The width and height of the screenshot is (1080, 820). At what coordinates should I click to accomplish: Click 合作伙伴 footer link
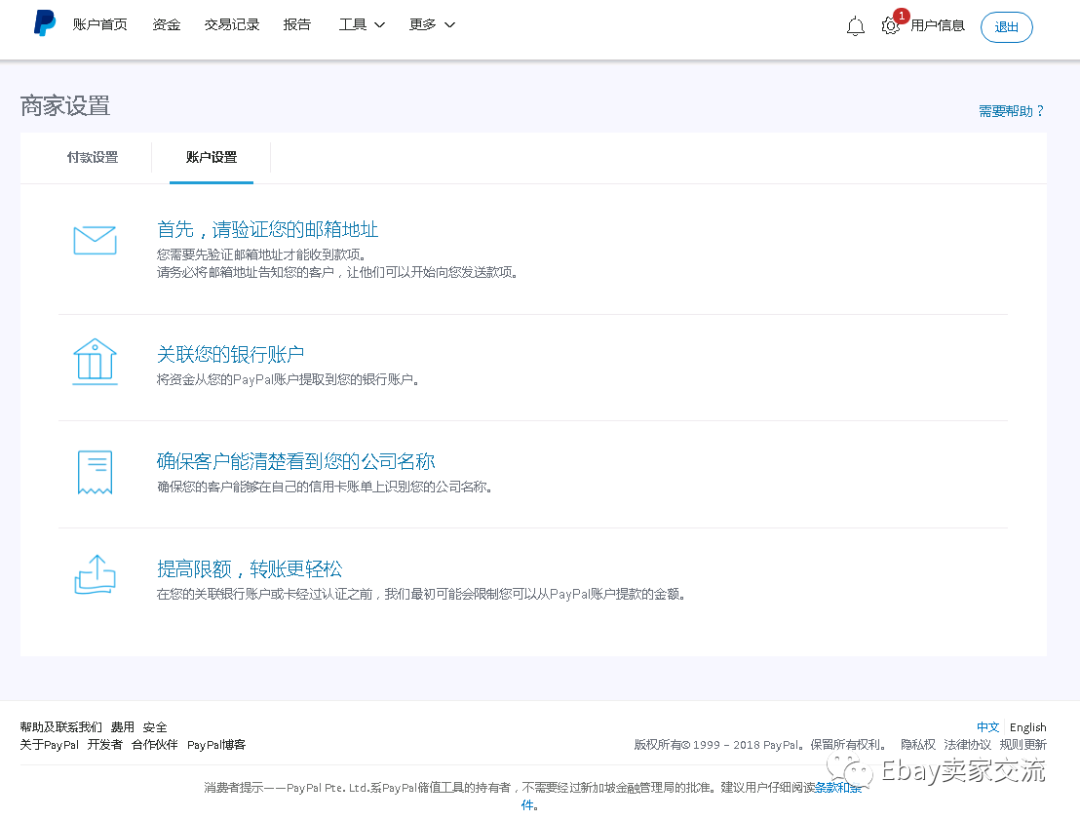(x=154, y=745)
